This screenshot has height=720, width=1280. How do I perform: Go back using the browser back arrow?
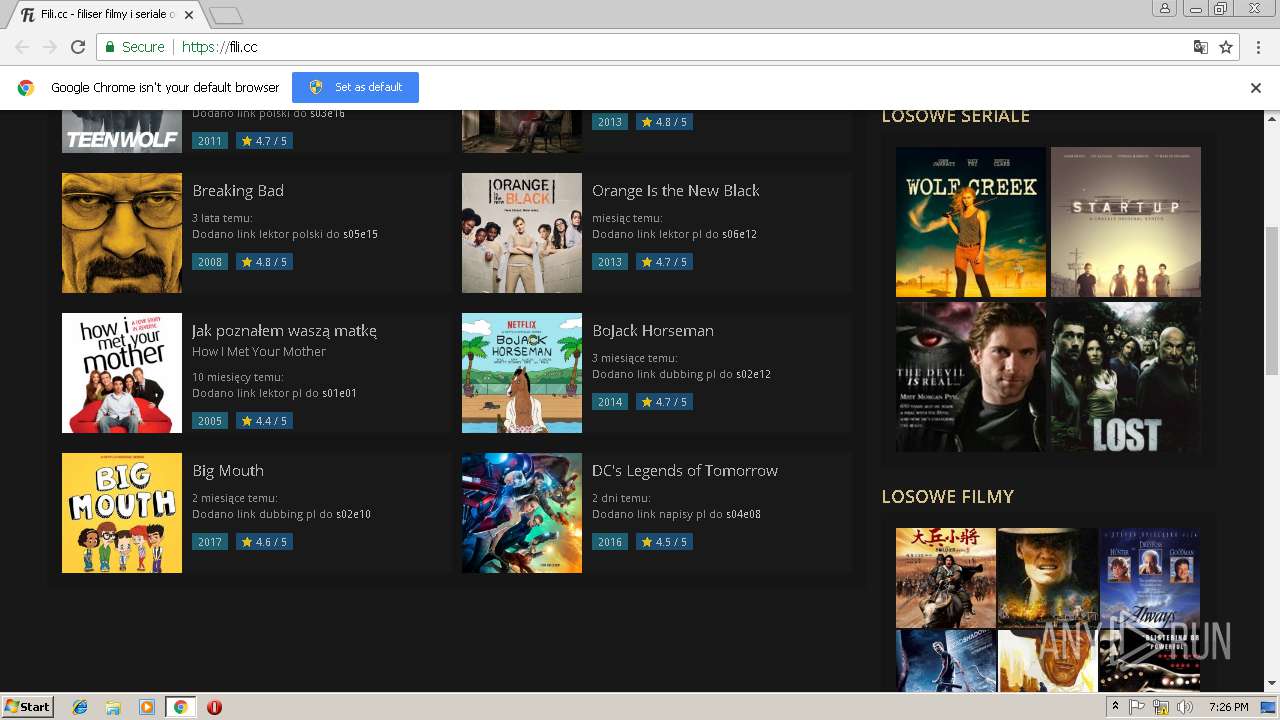(x=22, y=47)
